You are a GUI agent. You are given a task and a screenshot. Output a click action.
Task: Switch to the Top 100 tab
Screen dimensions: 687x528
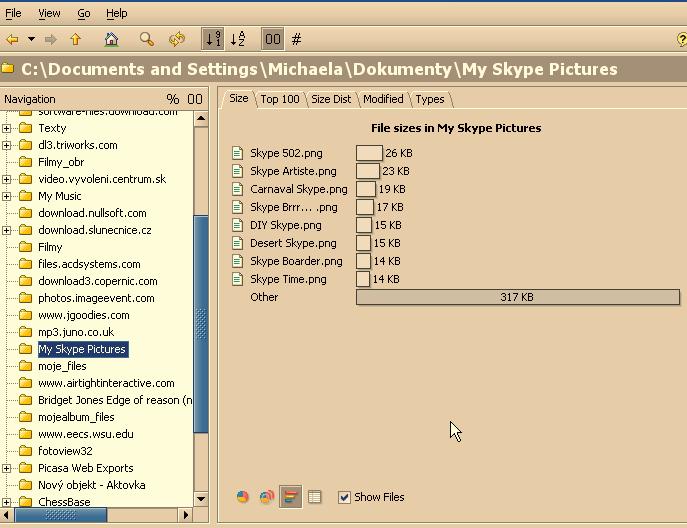[x=280, y=99]
